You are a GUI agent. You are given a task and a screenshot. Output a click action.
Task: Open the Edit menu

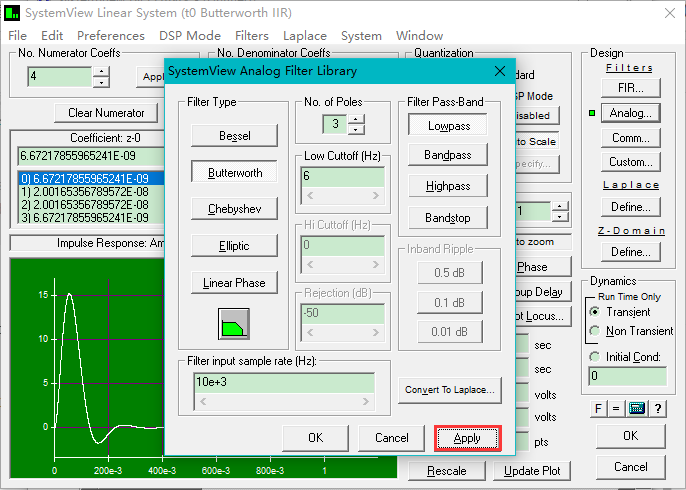pyautogui.click(x=52, y=35)
